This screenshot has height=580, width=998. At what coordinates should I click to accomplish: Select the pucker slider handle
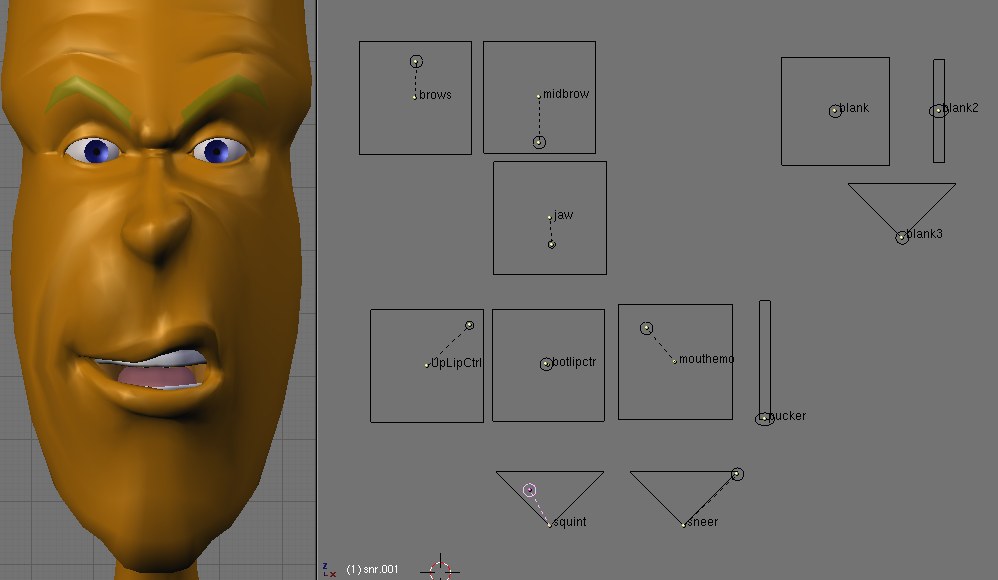[x=764, y=418]
